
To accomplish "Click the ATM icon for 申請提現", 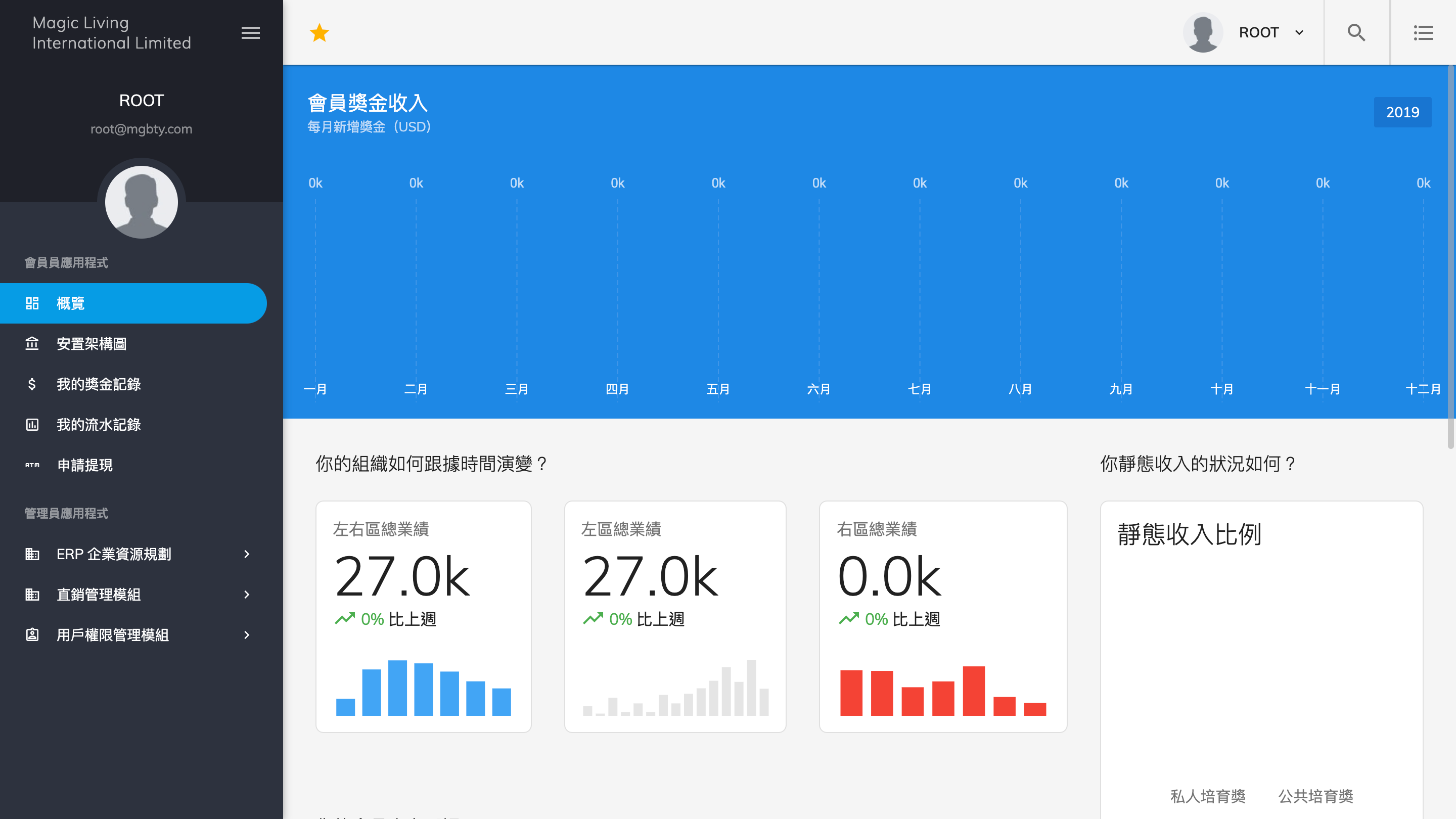I will click(32, 465).
